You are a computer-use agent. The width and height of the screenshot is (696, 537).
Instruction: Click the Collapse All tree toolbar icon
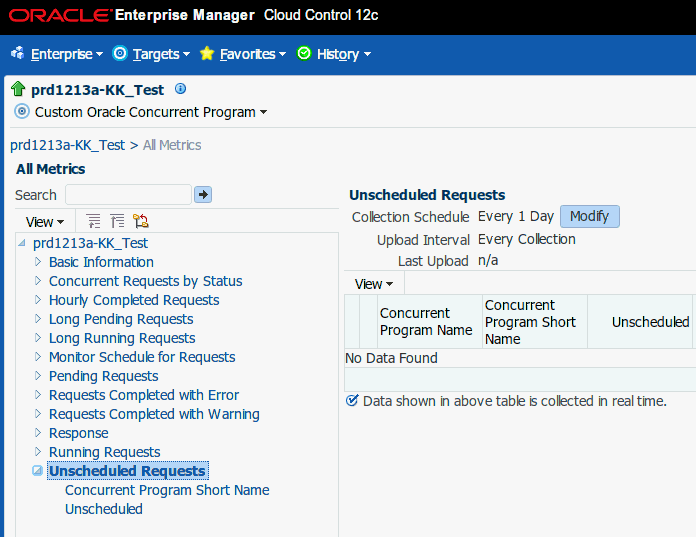click(117, 221)
